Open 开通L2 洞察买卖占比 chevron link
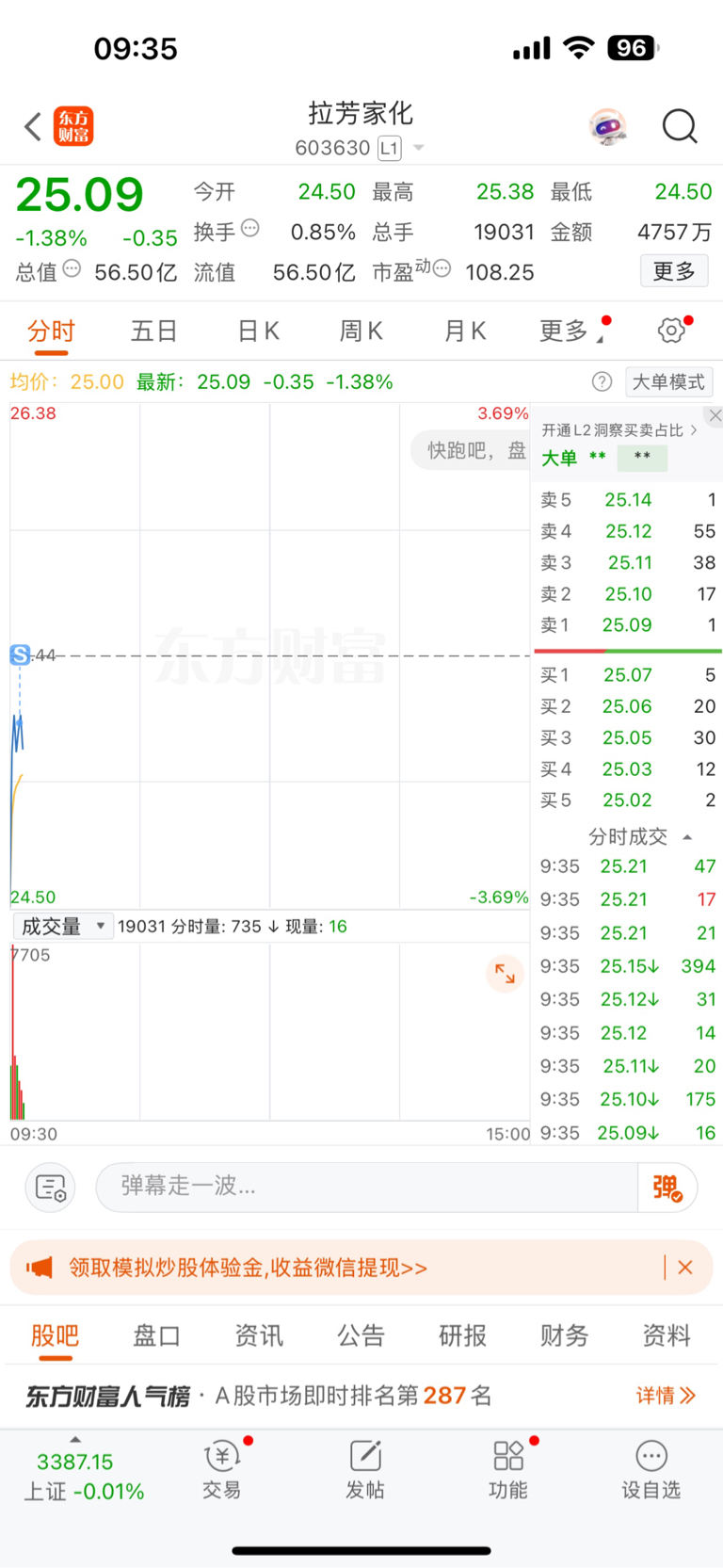This screenshot has width=723, height=1568. coord(620,430)
